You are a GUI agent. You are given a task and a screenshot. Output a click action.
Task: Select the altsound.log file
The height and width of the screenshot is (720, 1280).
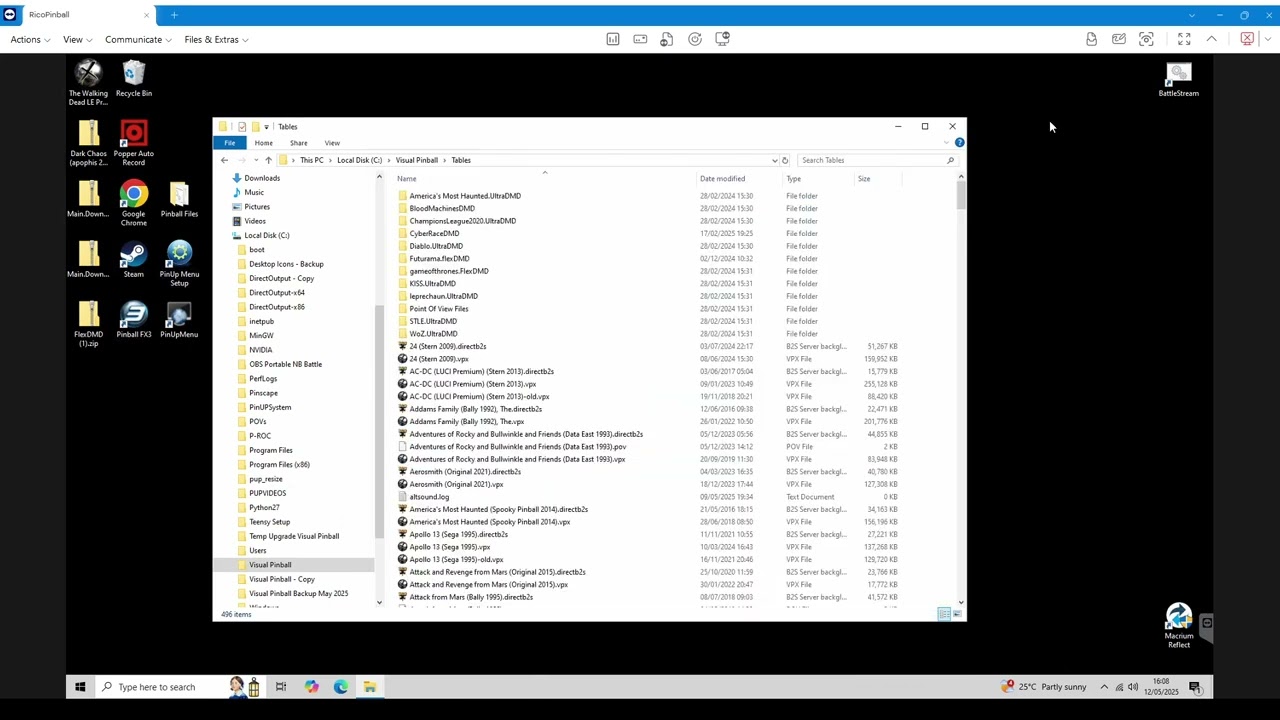coord(429,497)
